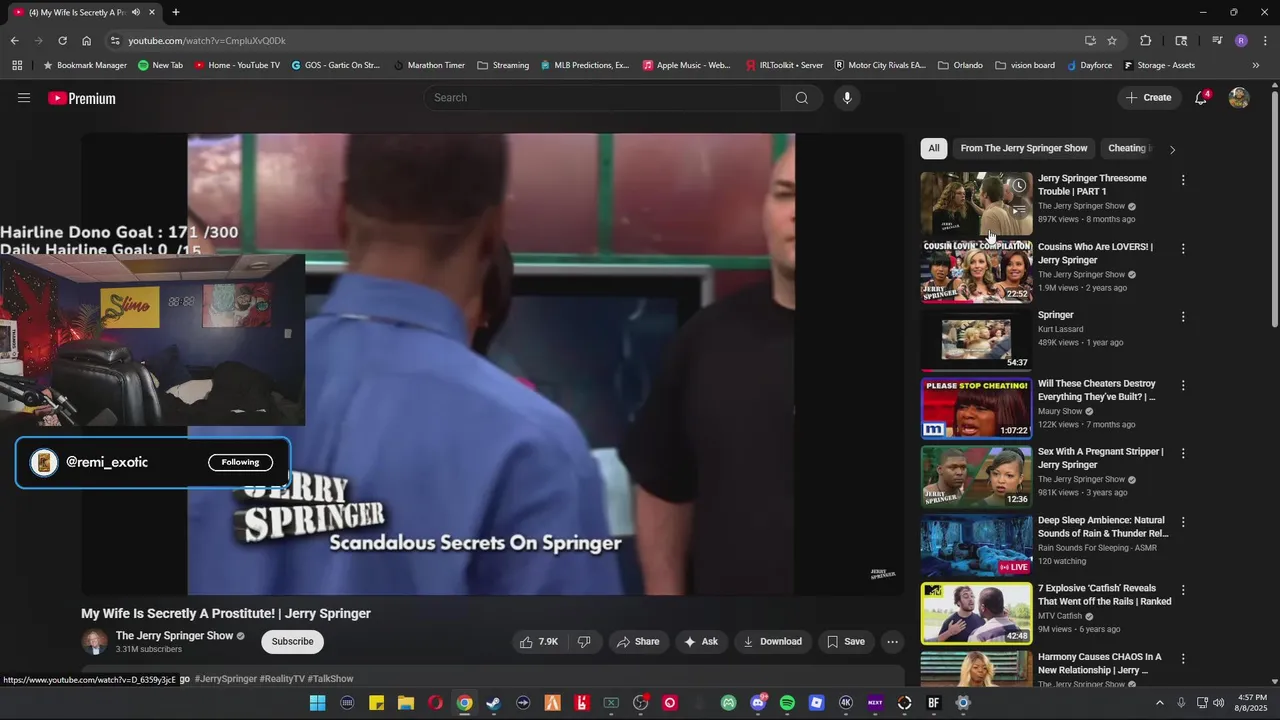Screen dimensions: 1280x720
Task: Click the Create button
Action: click(x=1148, y=98)
